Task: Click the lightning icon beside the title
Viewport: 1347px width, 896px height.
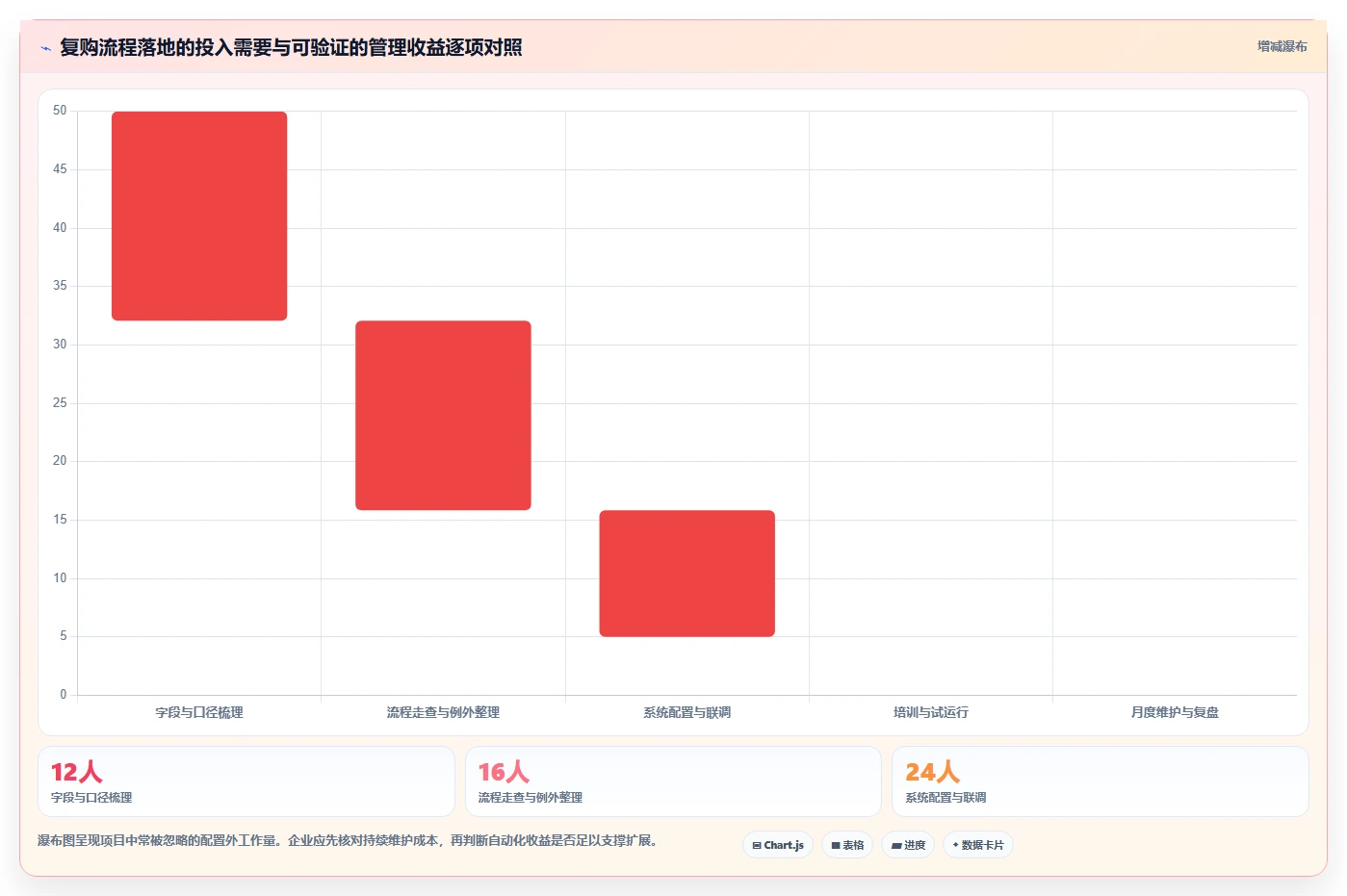Action: click(x=45, y=48)
